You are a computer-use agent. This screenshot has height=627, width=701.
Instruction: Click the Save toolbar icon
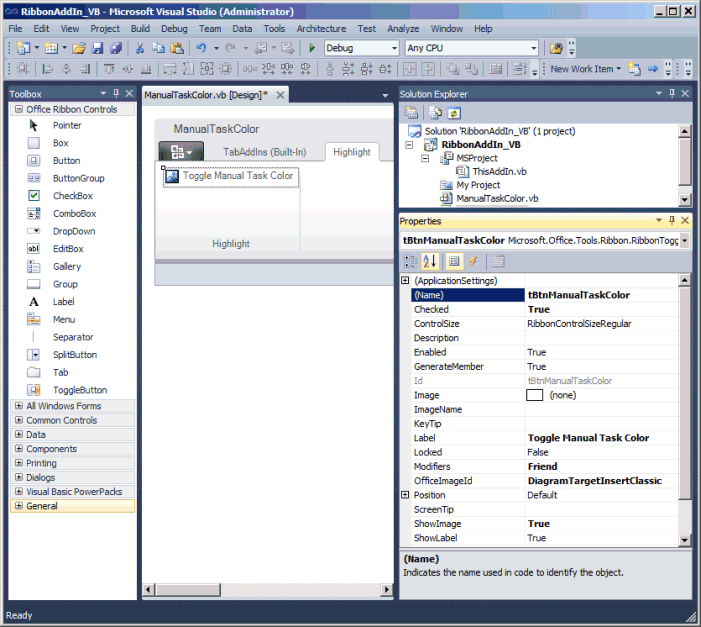97,48
